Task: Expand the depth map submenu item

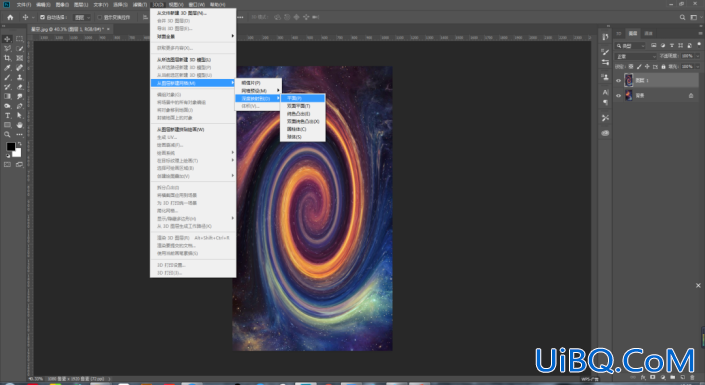Action: pos(258,98)
